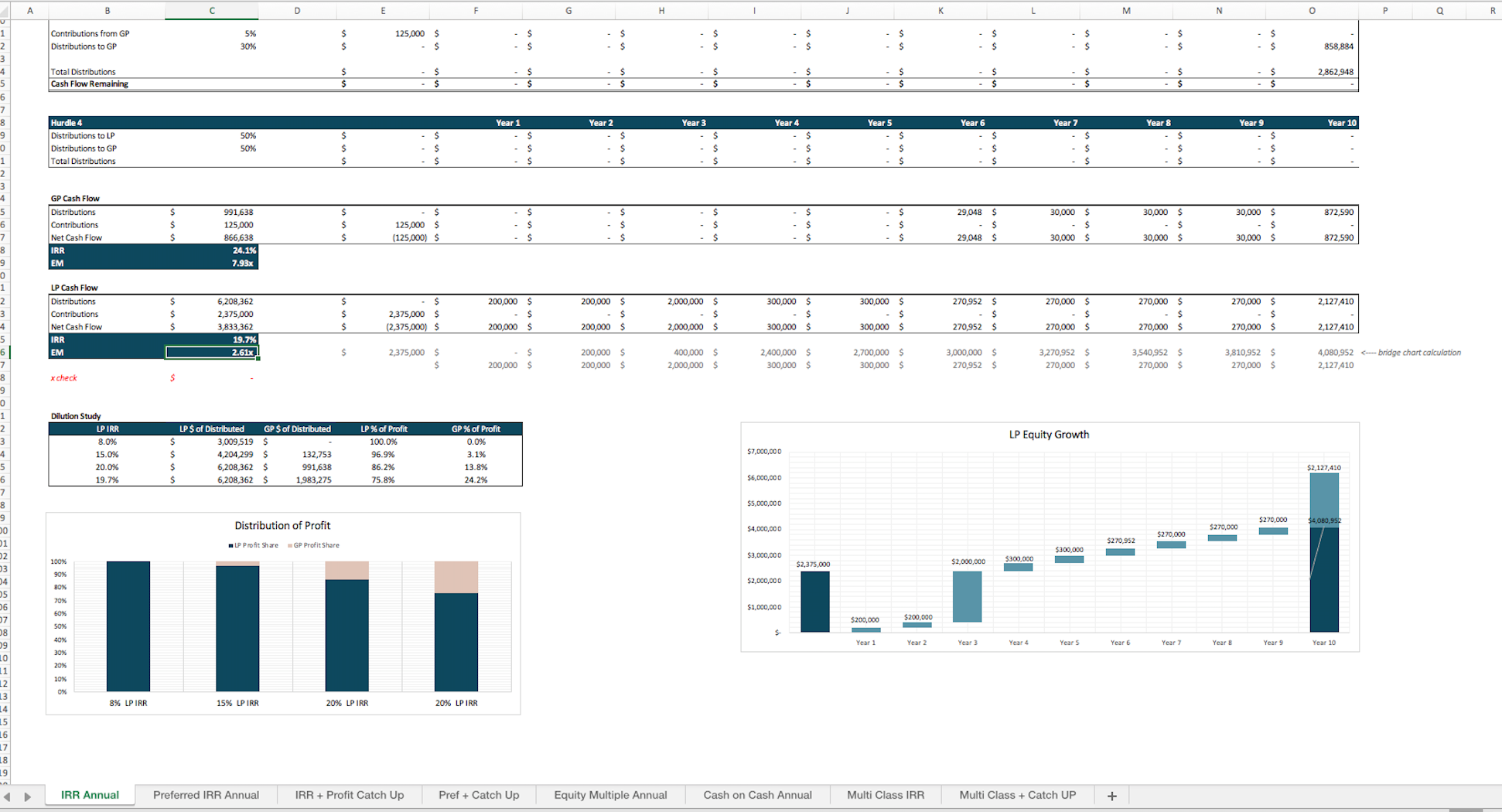Image resolution: width=1502 pixels, height=812 pixels.
Task: Select LP contributions total 2,375,000
Action: (235, 314)
